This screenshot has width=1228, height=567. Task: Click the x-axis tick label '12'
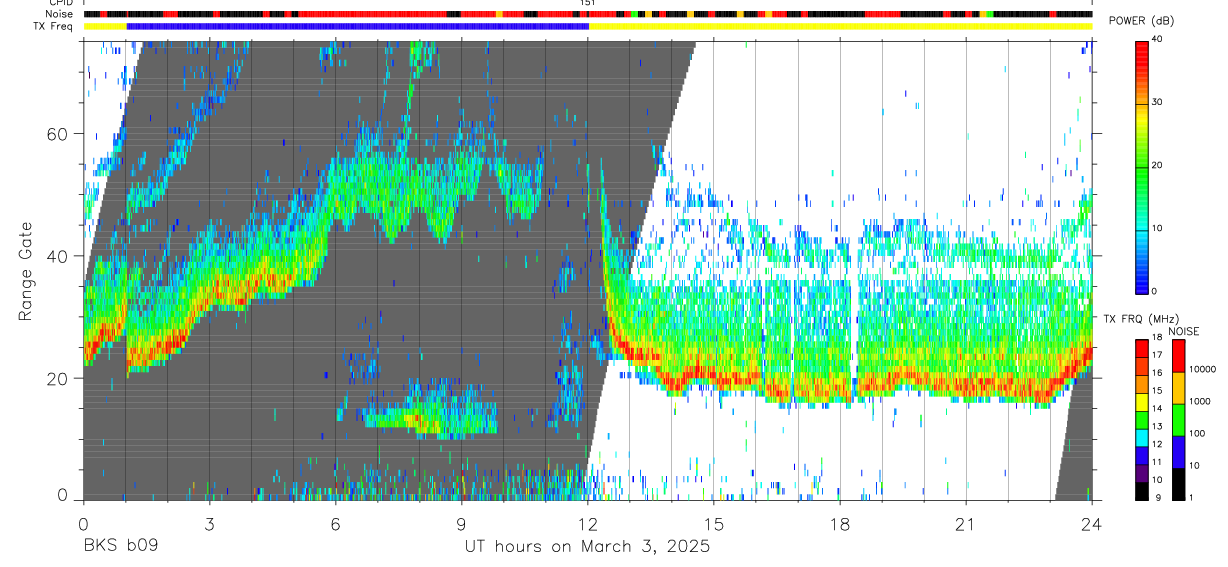point(588,525)
